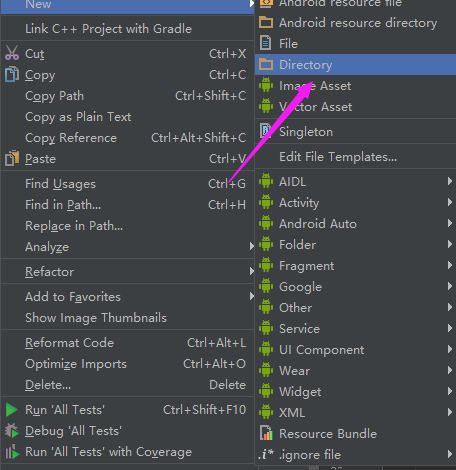Click the Resource Bundle chart icon

pyautogui.click(x=266, y=433)
